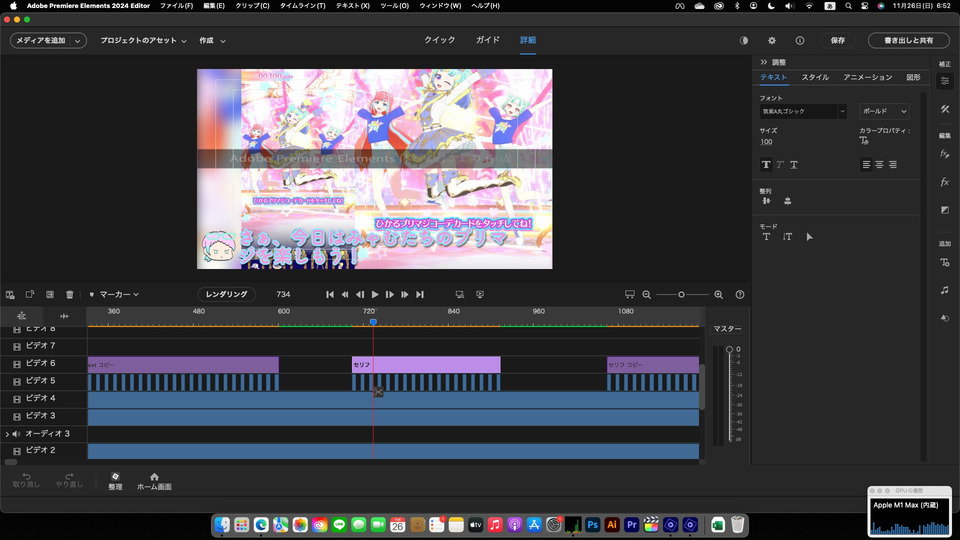Click the first timeline toolbar tool icon
The image size is (960, 540).
coord(10,294)
